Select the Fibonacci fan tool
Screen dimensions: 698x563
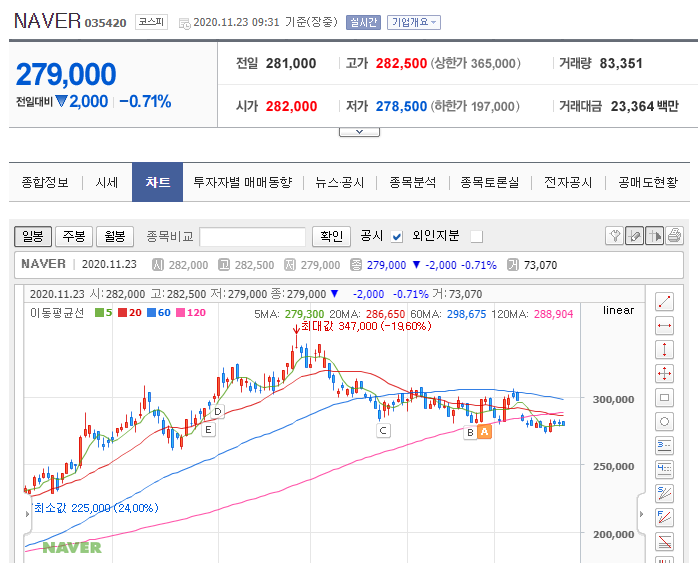(664, 517)
